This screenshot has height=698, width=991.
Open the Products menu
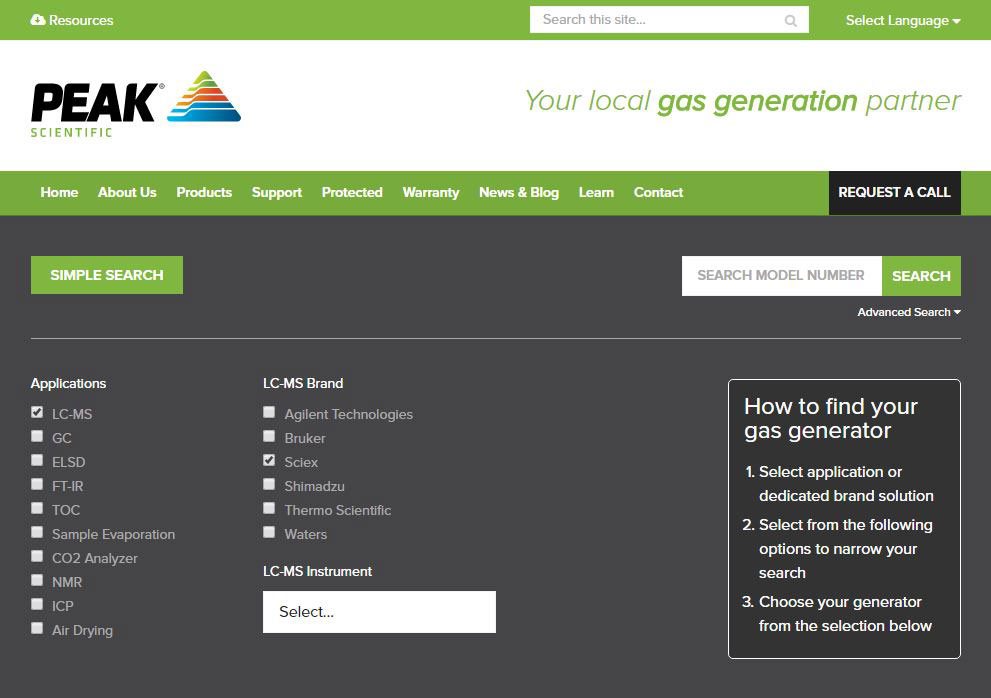coord(204,192)
